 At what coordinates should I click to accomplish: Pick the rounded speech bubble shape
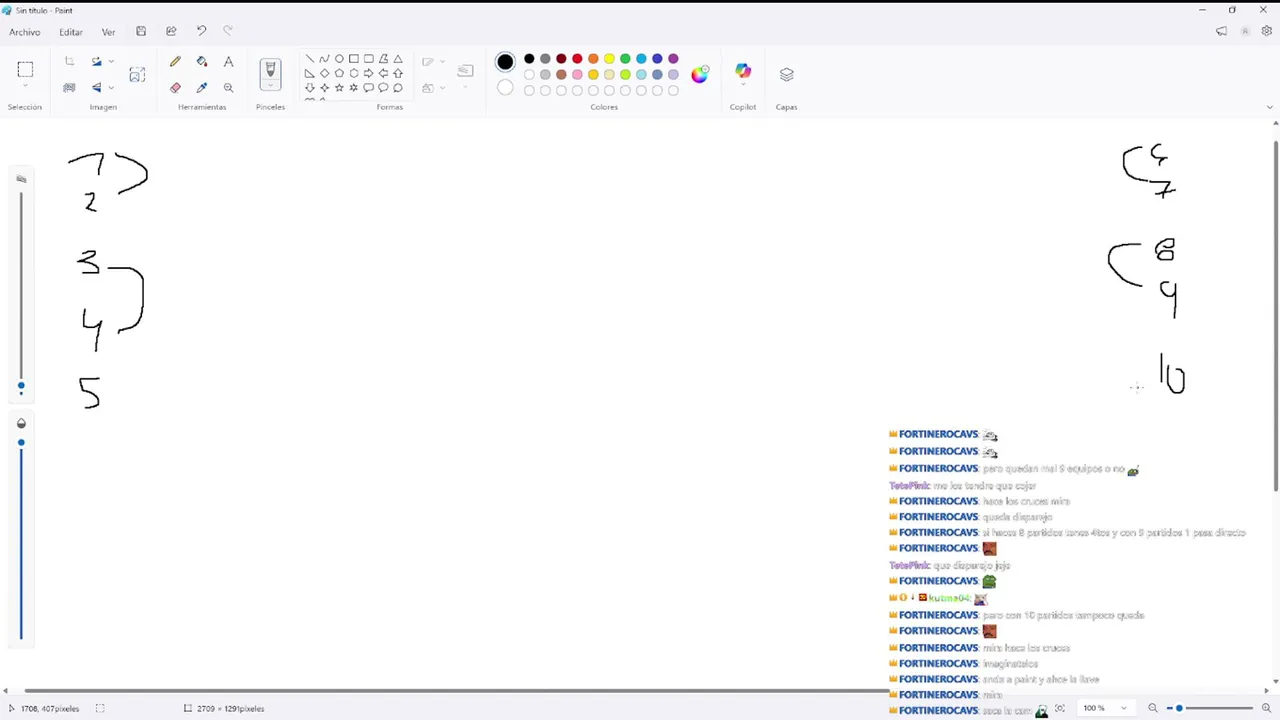tap(368, 88)
